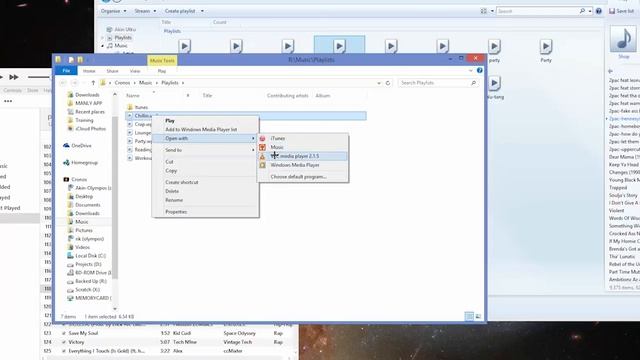Click Save list in Media Player
The width and height of the screenshot is (640, 360).
pyautogui.click(x=622, y=11)
